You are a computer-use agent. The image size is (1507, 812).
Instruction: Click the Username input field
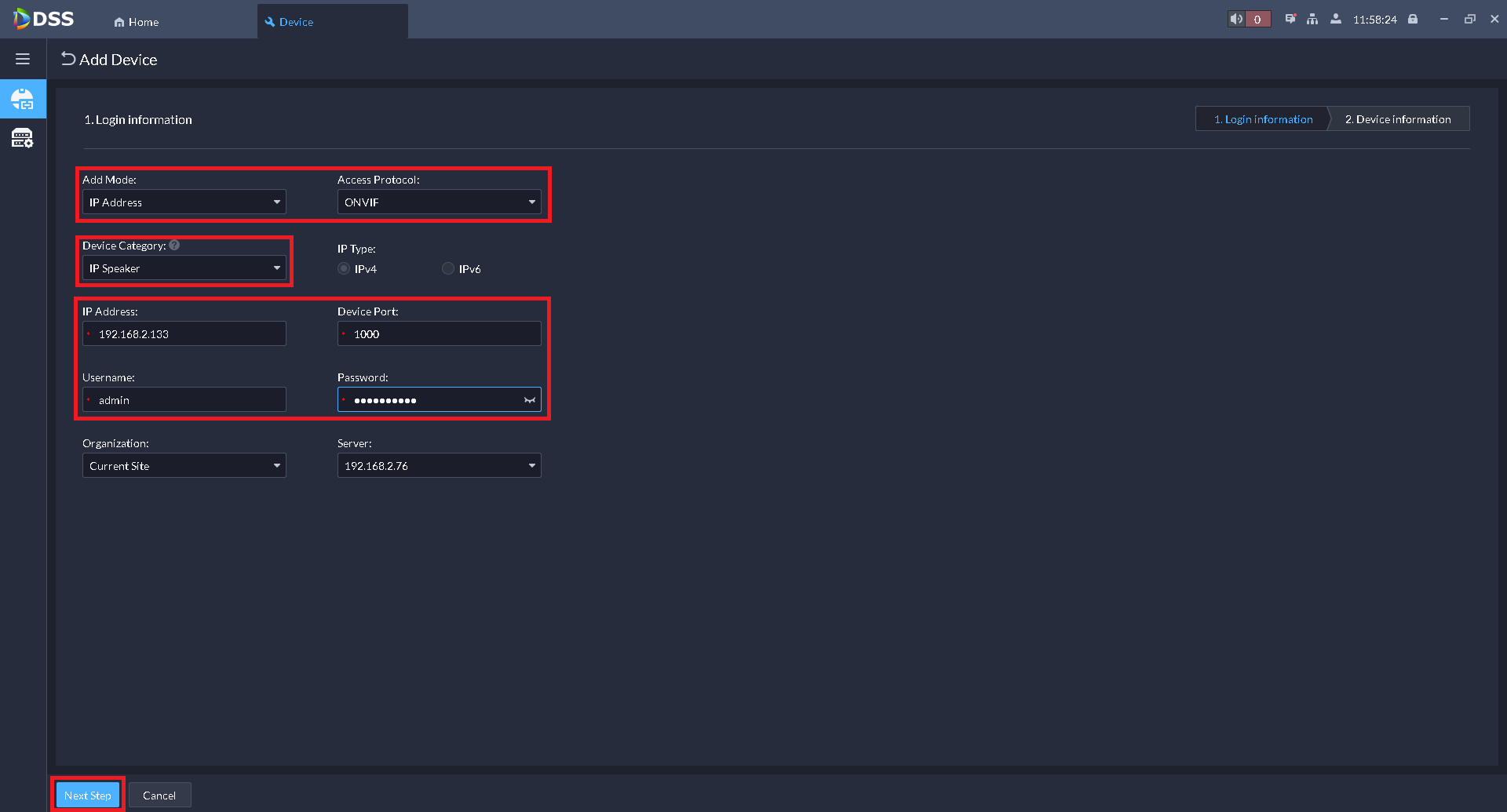click(184, 399)
